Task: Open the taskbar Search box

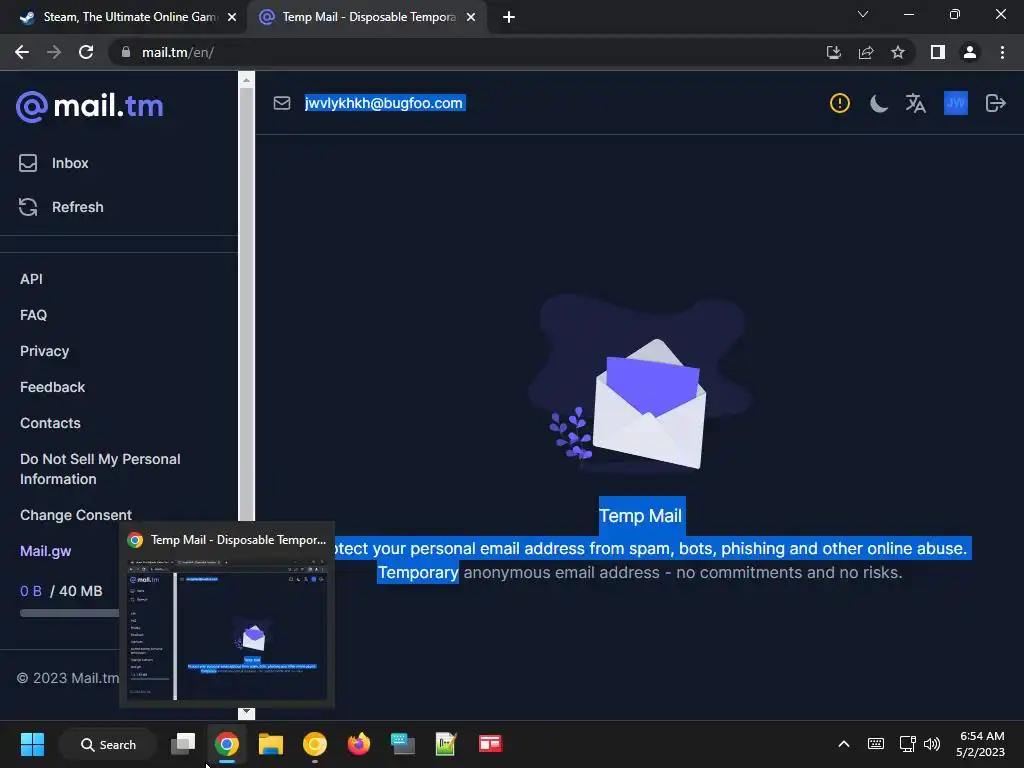Action: (x=108, y=744)
